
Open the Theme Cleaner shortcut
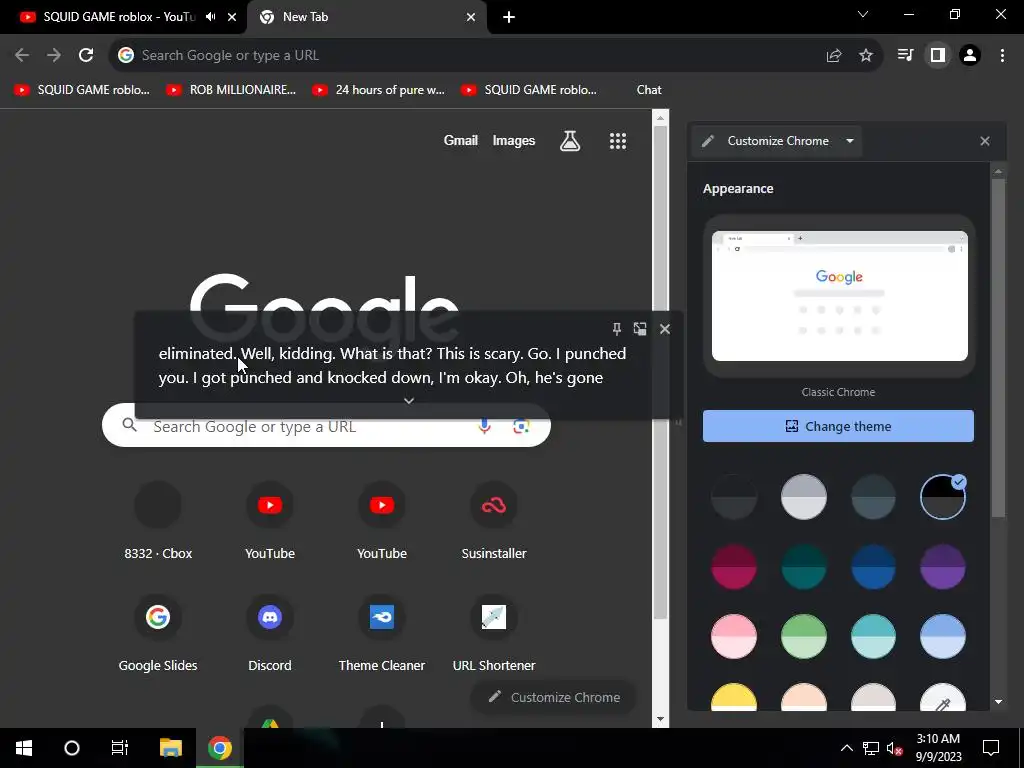(x=381, y=634)
